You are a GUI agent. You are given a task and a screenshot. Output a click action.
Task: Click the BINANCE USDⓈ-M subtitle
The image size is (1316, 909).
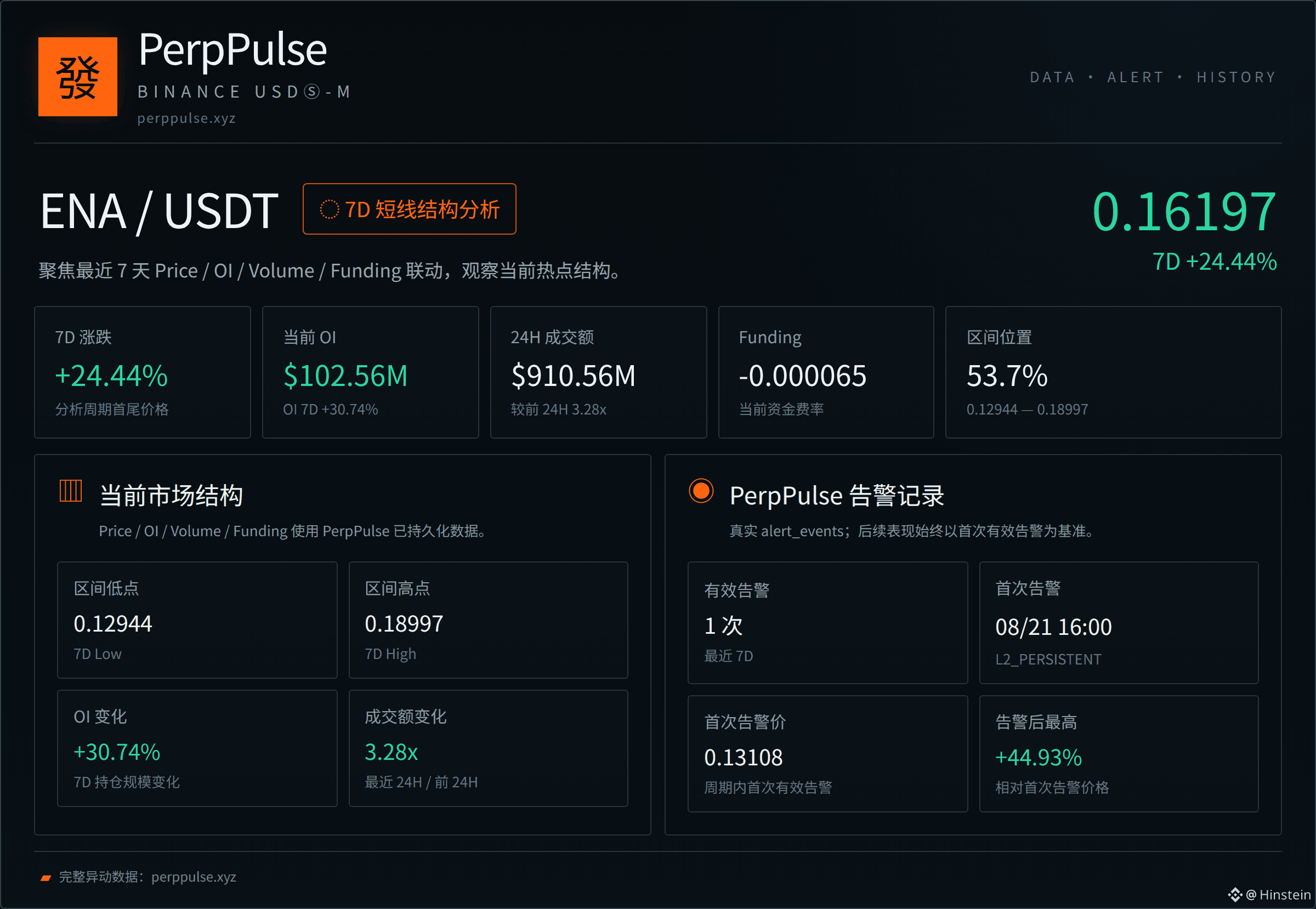[245, 92]
